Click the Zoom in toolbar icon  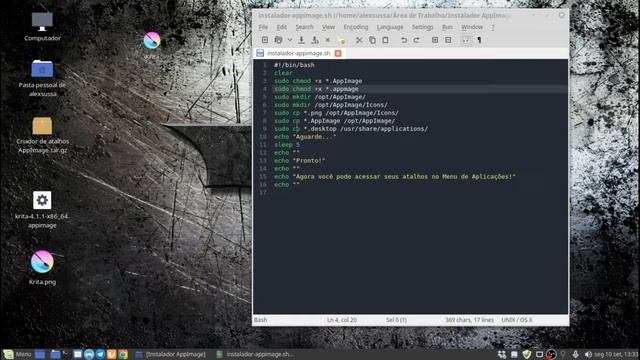tap(435, 40)
